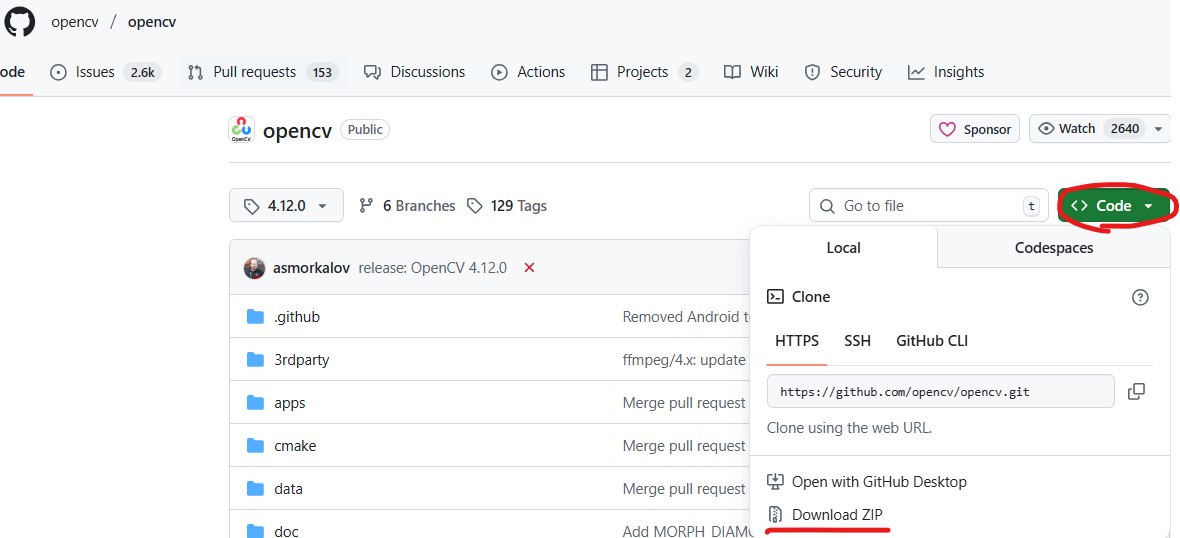Click the Clone terminal icon
Viewport: 1180px width, 538px height.
point(775,296)
